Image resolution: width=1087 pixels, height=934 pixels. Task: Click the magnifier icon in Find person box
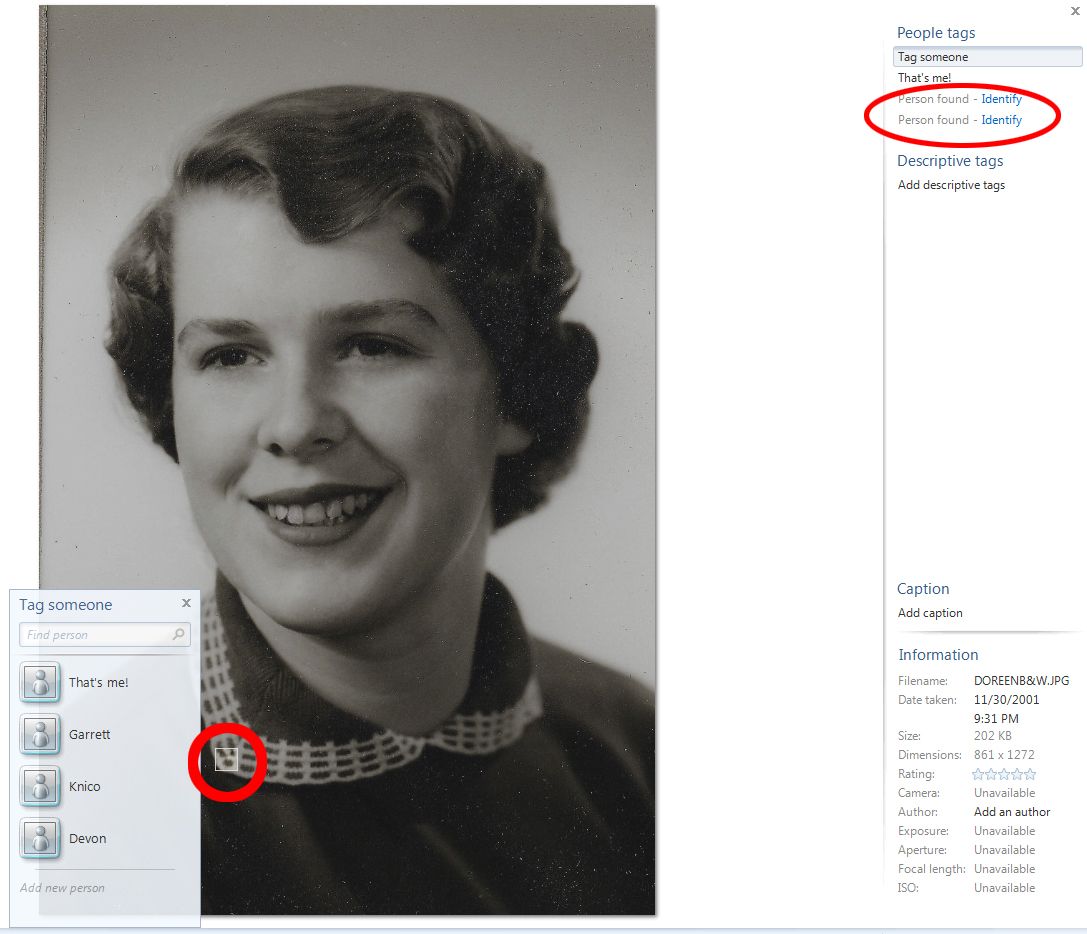(177, 634)
